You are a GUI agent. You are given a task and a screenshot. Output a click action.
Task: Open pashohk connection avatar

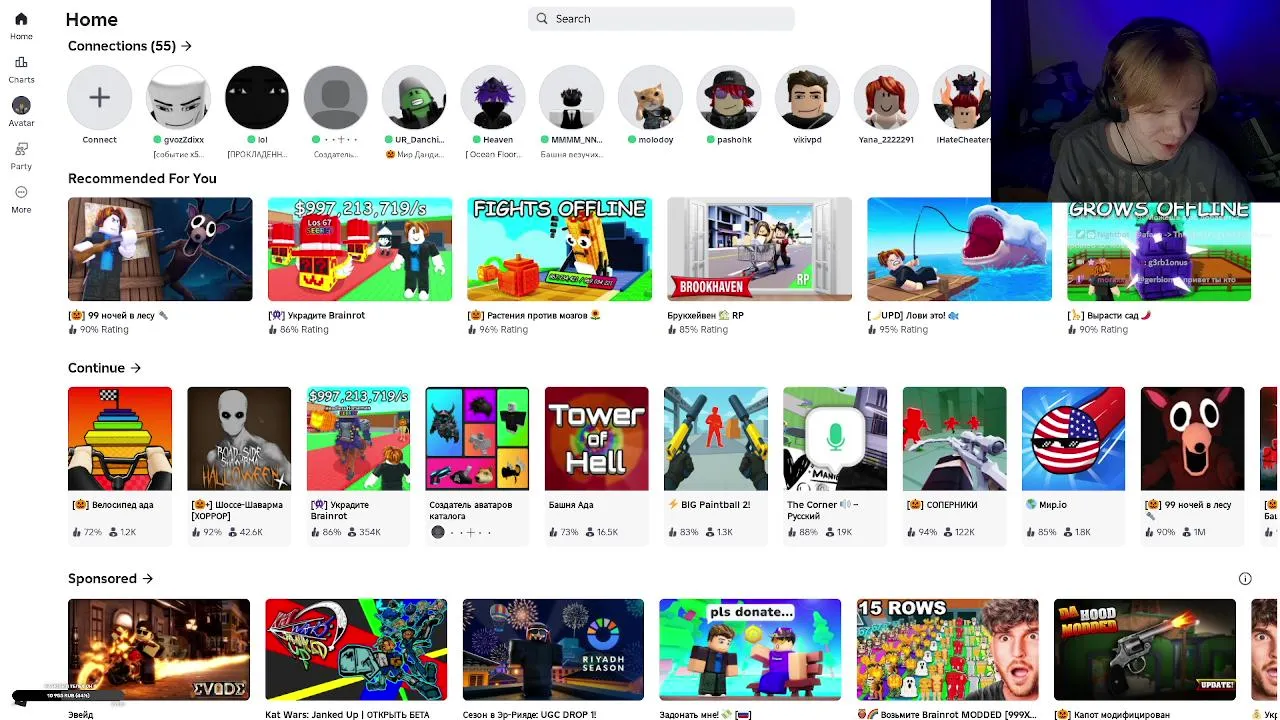point(729,97)
